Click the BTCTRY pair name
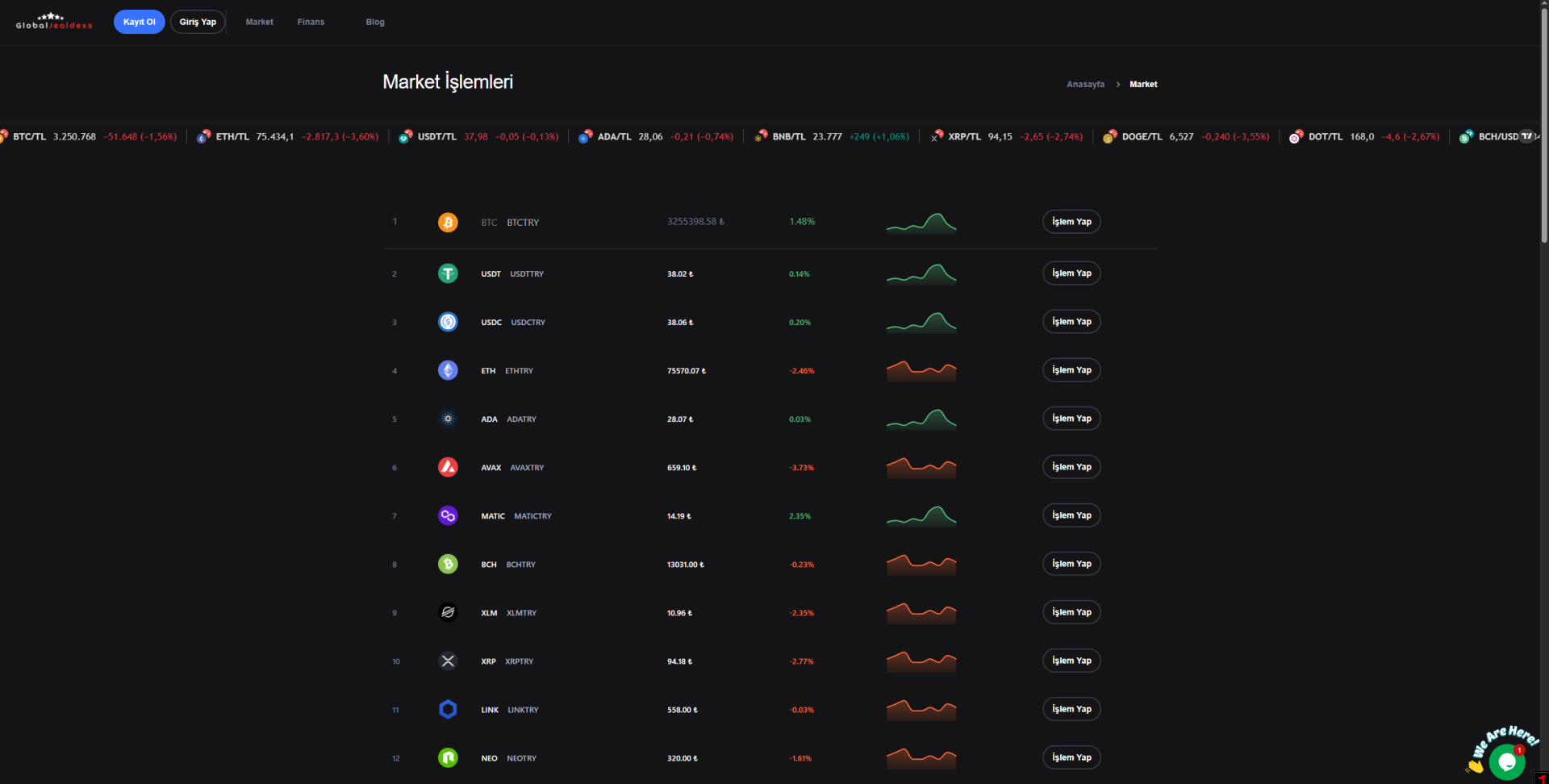The width and height of the screenshot is (1549, 784). pos(523,223)
